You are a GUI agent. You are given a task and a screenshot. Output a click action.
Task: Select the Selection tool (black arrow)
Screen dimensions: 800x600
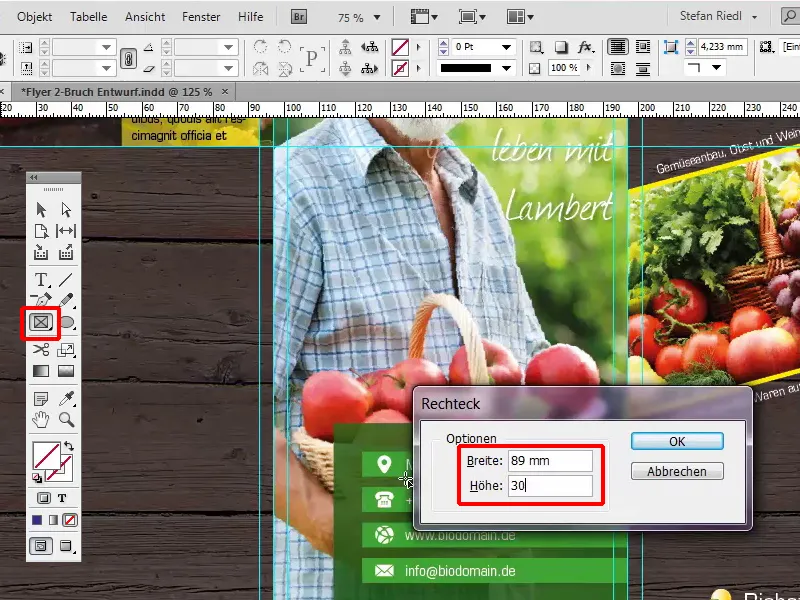point(41,210)
